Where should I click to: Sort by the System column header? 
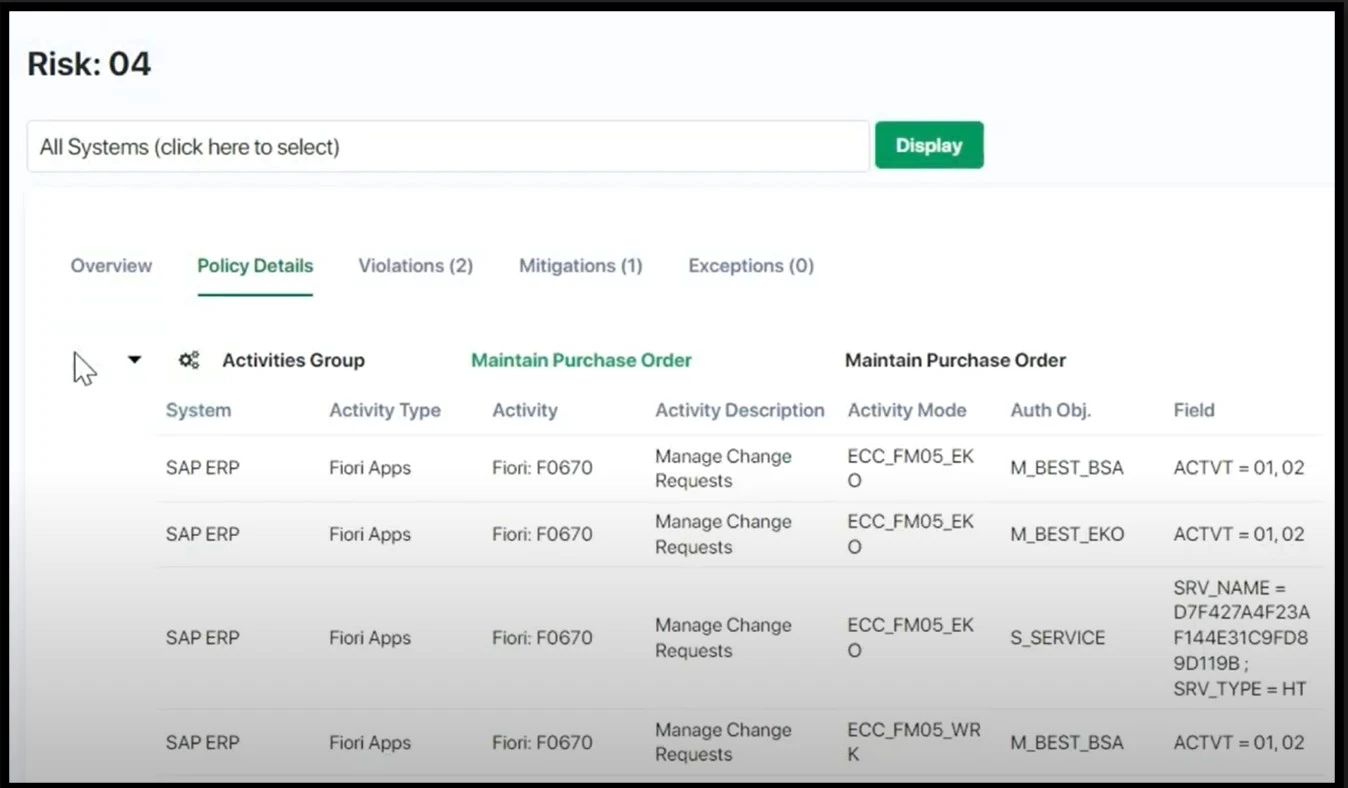pos(198,410)
